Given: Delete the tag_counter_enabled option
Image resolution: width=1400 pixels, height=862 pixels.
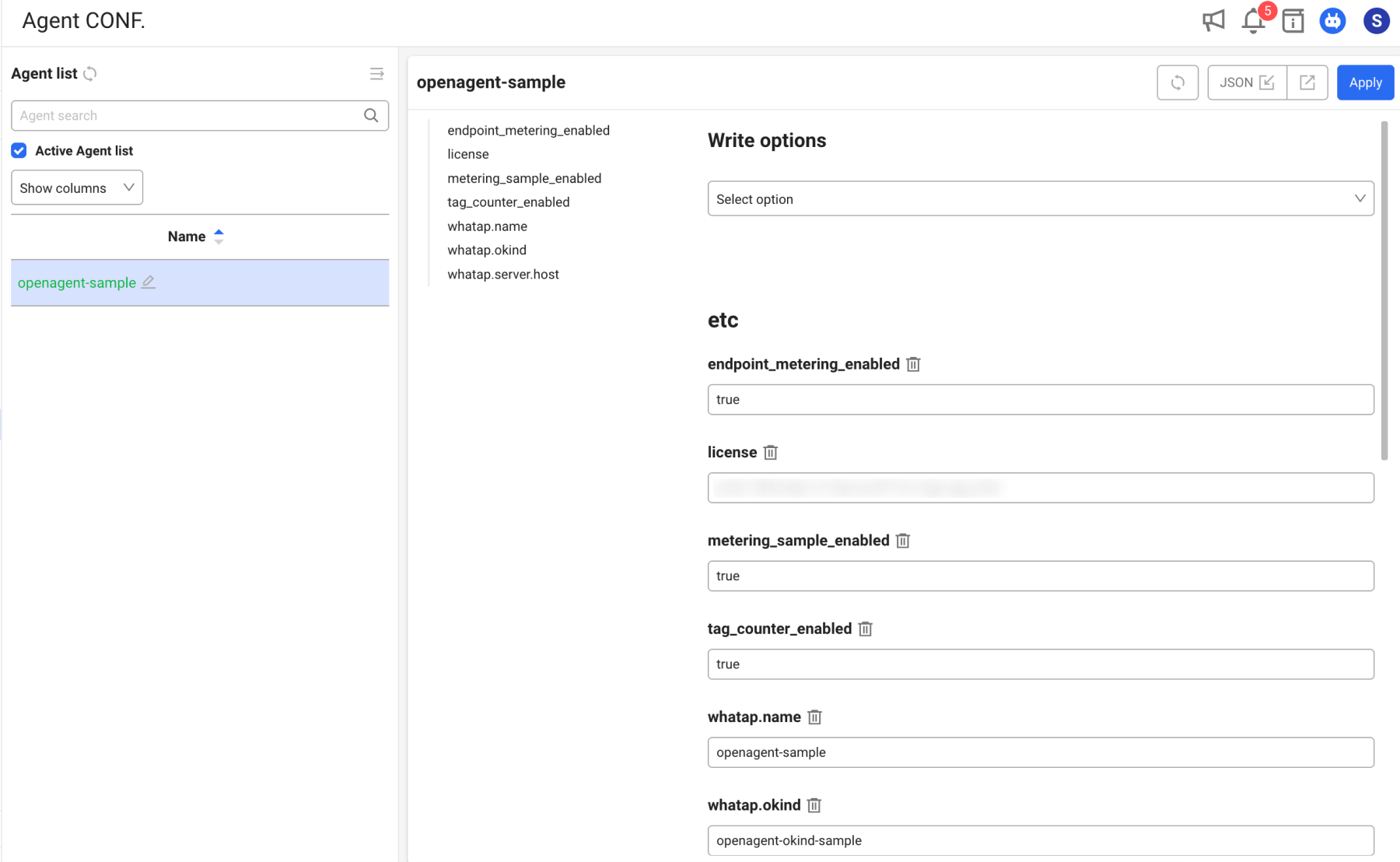Looking at the screenshot, I should pyautogui.click(x=865, y=629).
